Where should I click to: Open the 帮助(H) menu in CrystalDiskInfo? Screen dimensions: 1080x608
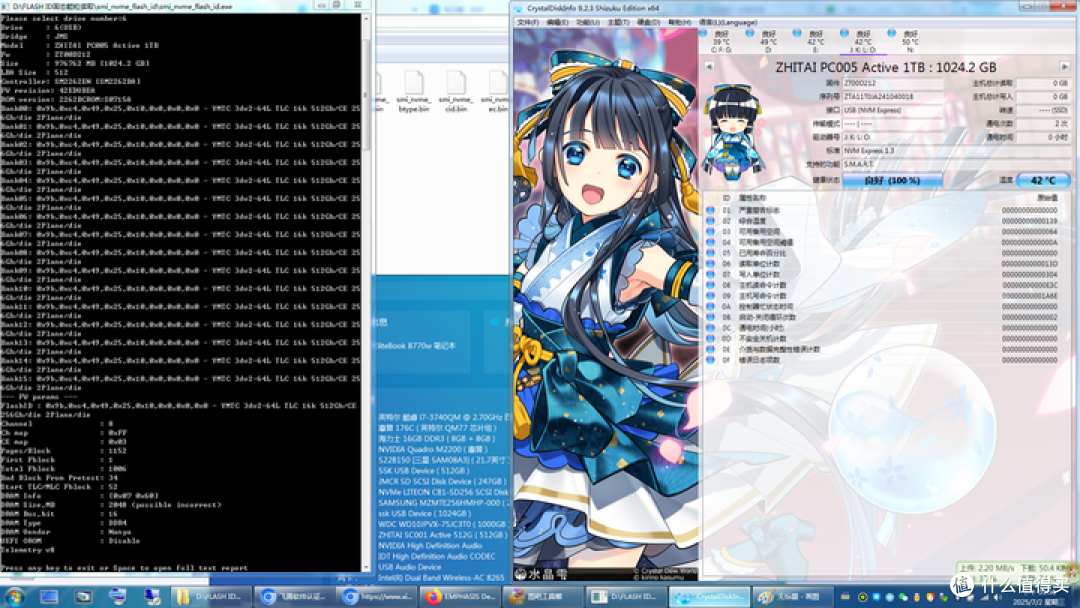point(679,23)
